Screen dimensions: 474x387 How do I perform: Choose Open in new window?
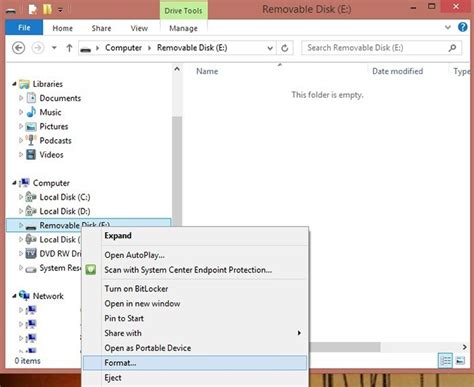coord(195,304)
